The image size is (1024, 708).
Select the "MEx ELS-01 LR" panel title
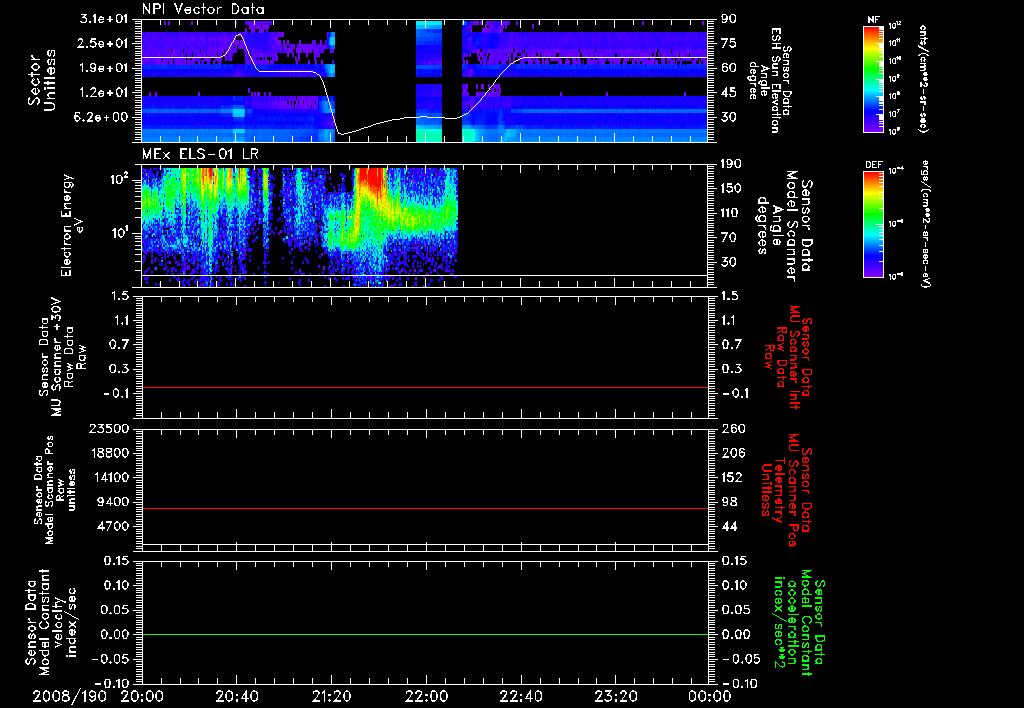(200, 155)
